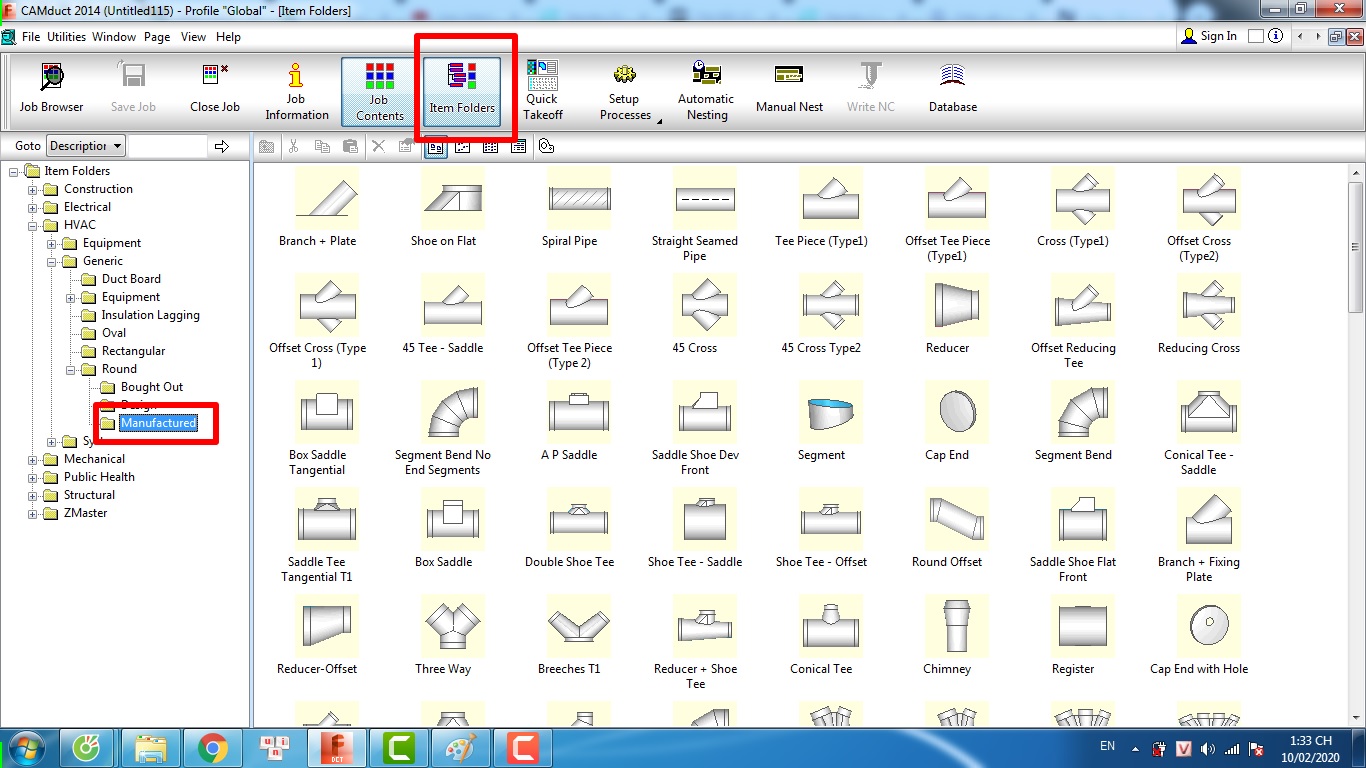Click the Close Job icon
Screen dimensions: 1366x768
coord(215,88)
